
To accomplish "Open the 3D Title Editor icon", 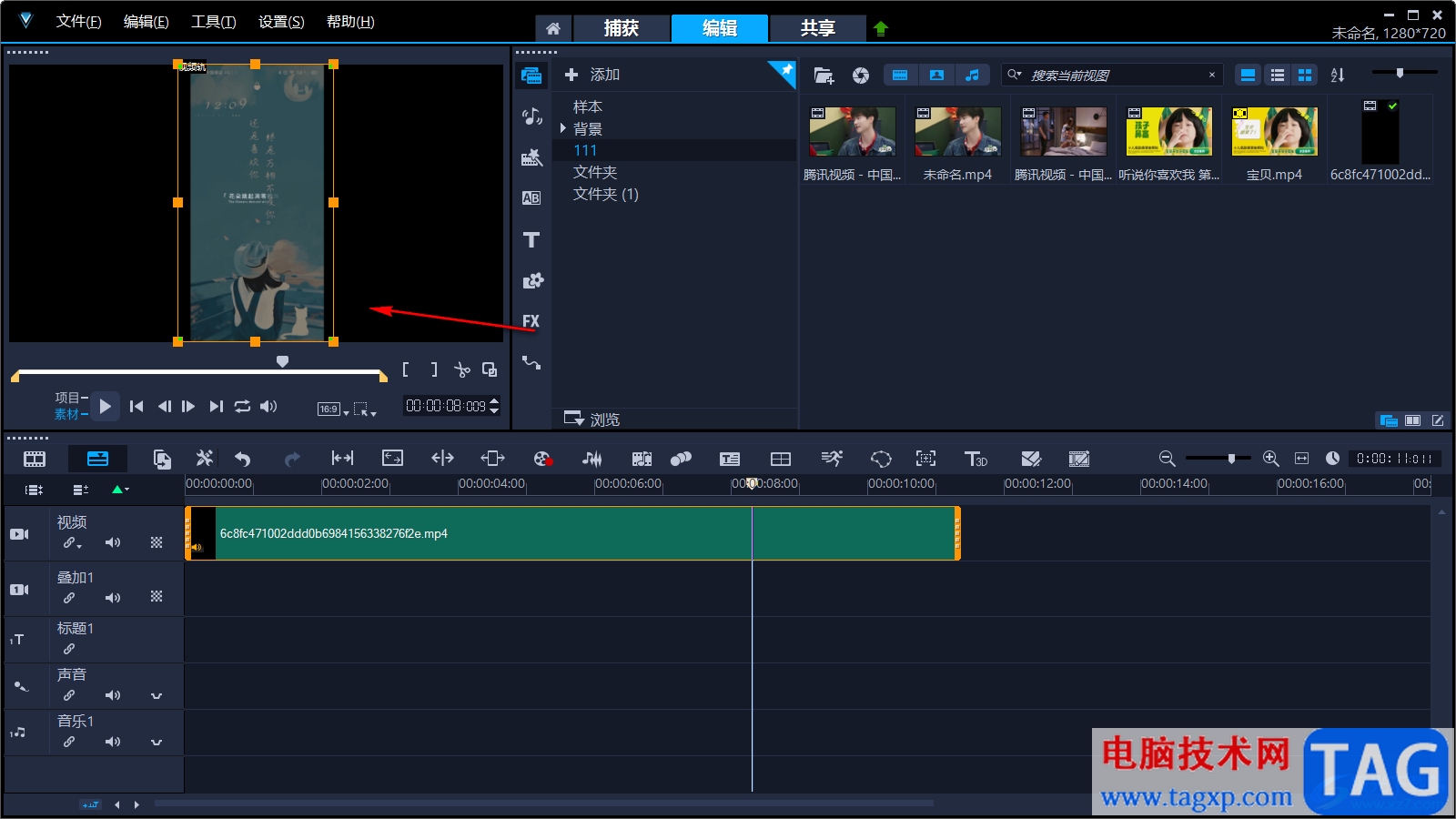I will point(976,459).
